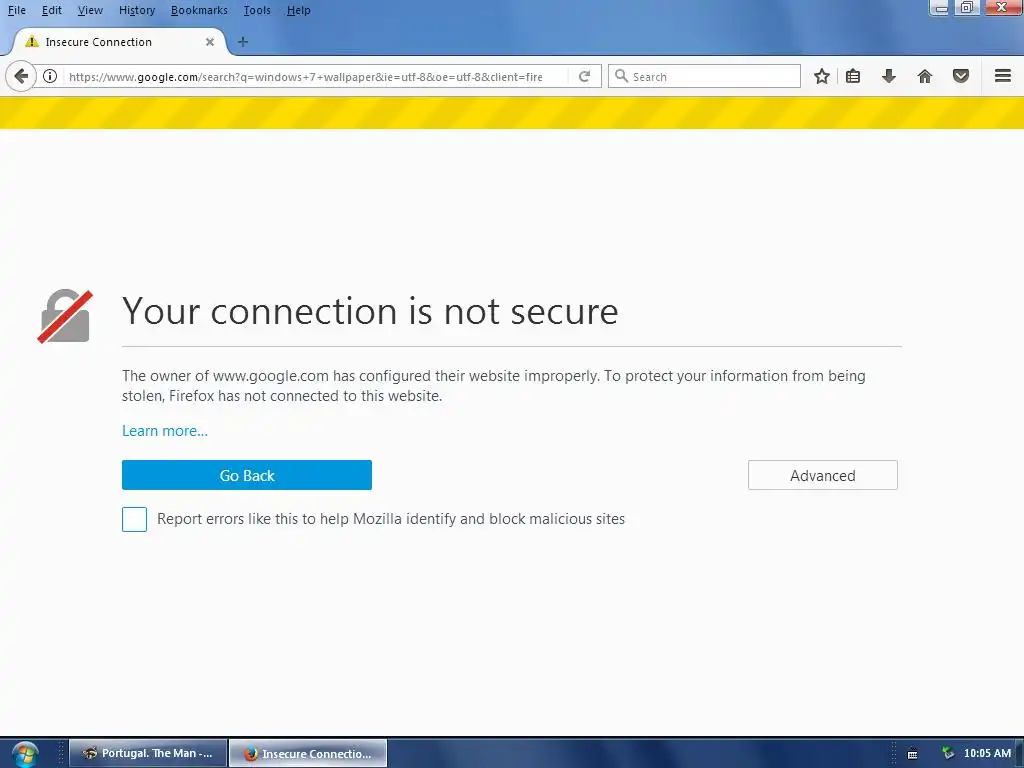
Task: Go to the home page icon
Action: pos(925,76)
